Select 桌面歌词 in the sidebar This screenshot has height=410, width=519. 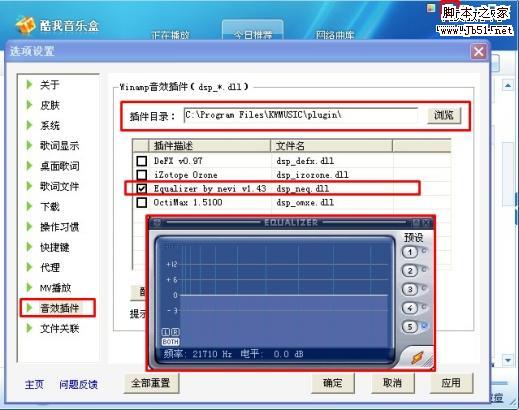[59, 166]
